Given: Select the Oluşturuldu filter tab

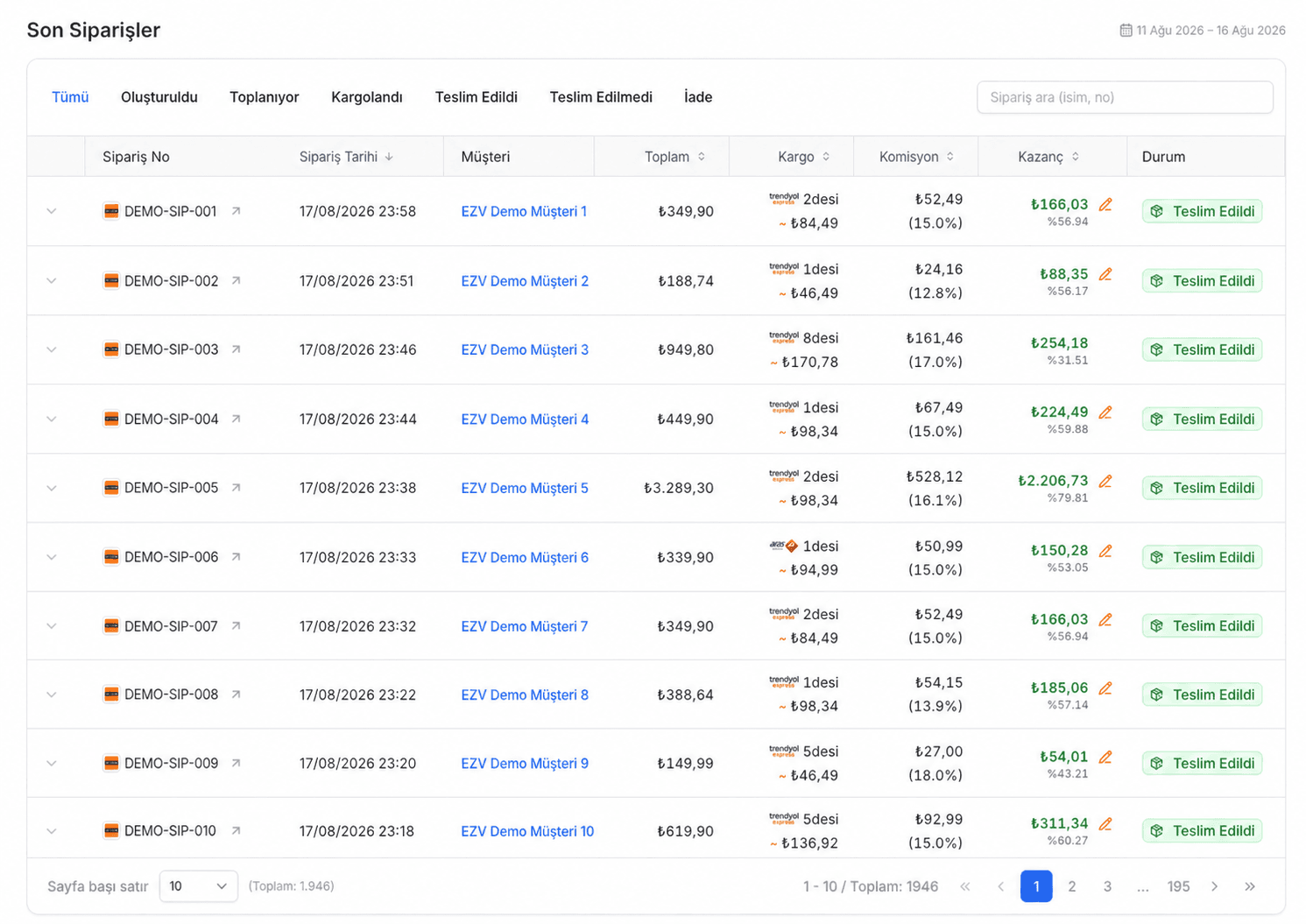Looking at the screenshot, I should coord(159,97).
